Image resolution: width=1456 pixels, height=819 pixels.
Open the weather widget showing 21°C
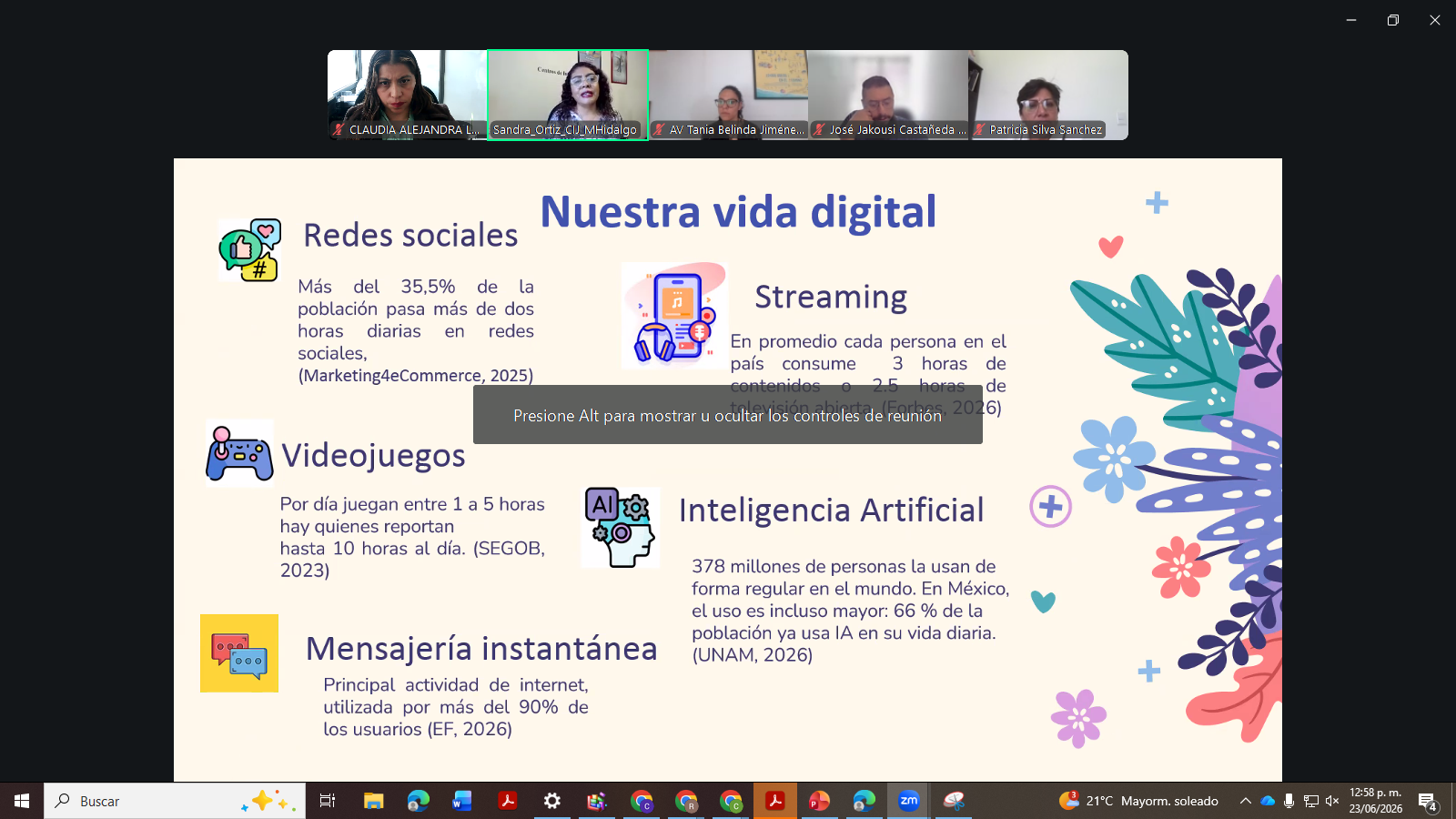point(1138,801)
